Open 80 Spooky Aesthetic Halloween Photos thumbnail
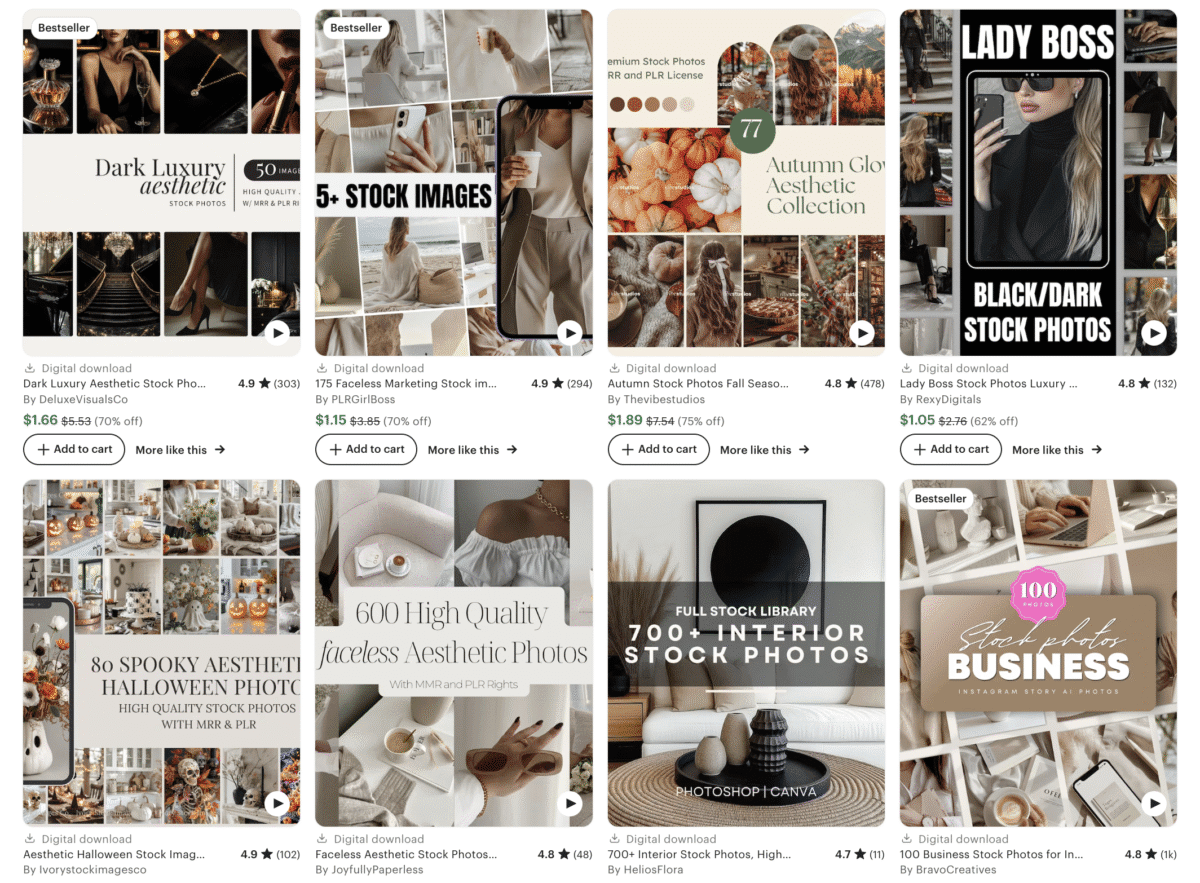Viewport: 1200px width, 883px height. click(x=161, y=652)
